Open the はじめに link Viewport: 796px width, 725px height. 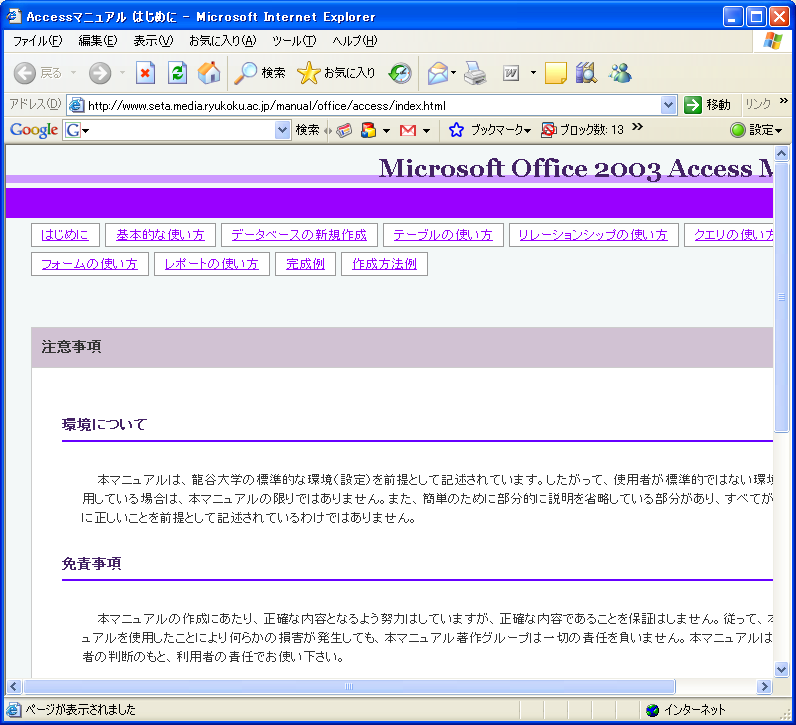pos(64,235)
